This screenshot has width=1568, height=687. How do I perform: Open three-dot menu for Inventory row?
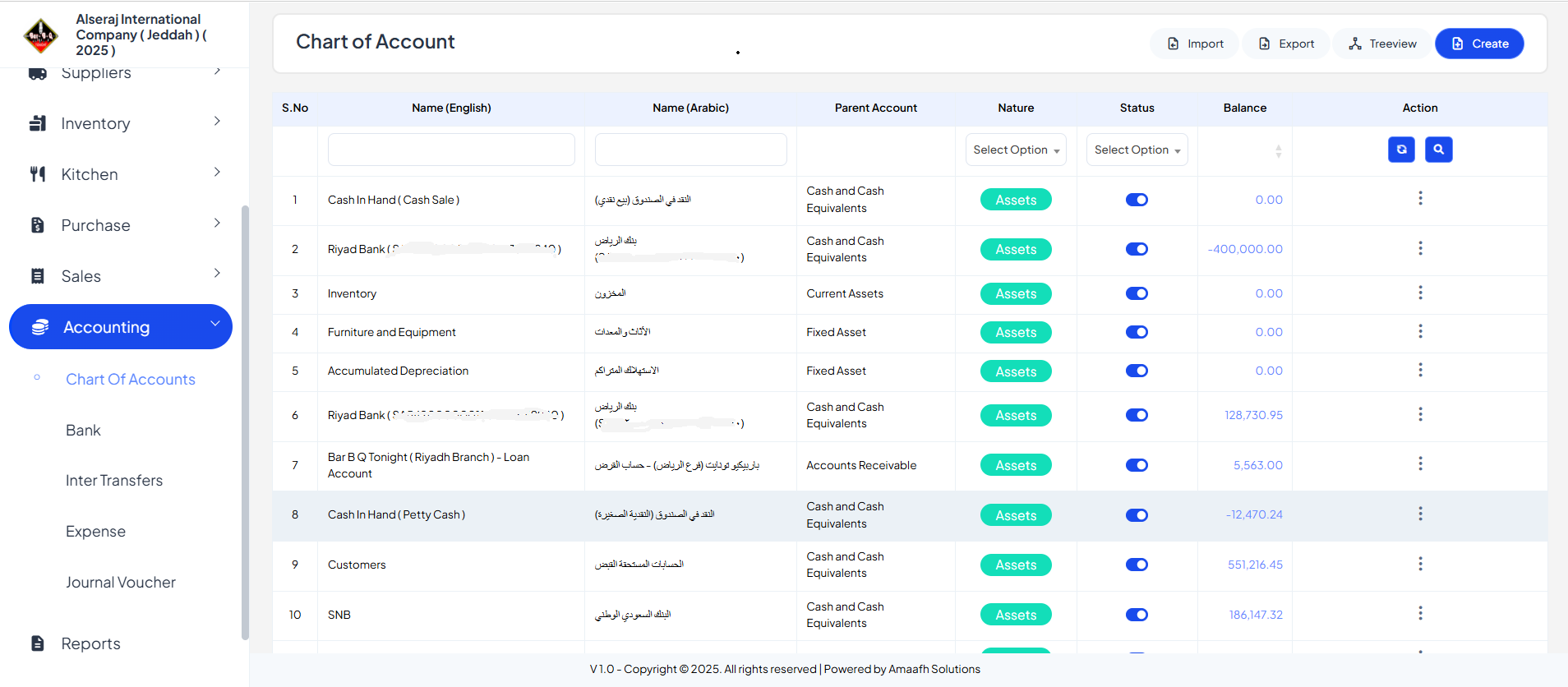(x=1420, y=293)
